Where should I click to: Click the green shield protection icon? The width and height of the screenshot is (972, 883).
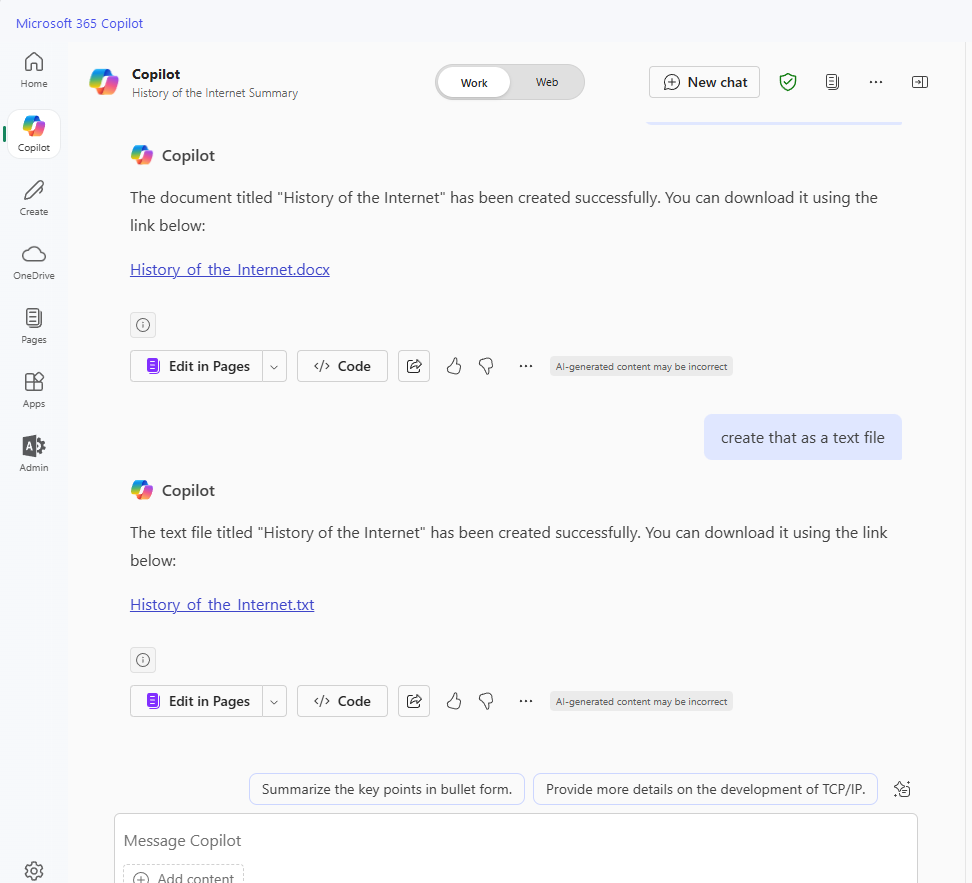coord(788,82)
